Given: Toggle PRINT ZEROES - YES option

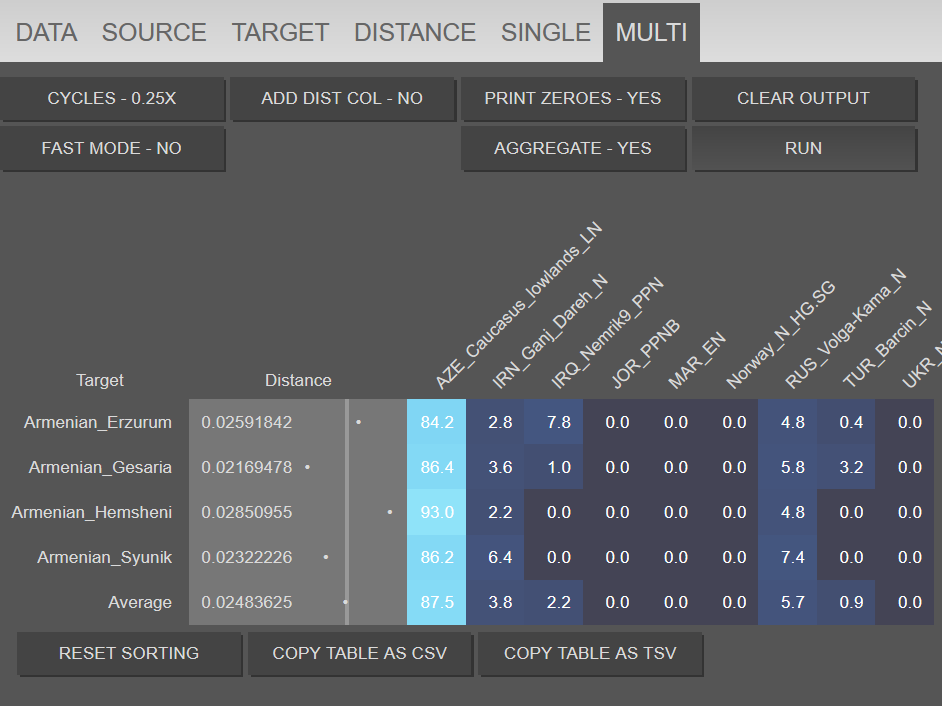Looking at the screenshot, I should pyautogui.click(x=573, y=99).
